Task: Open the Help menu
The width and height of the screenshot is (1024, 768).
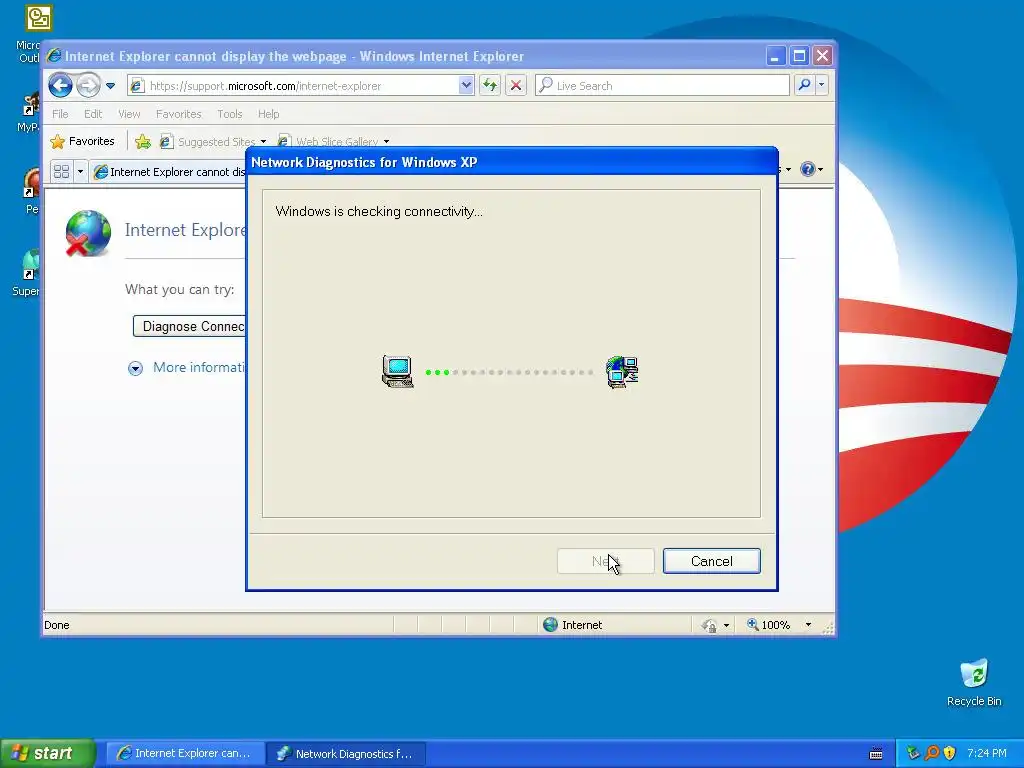Action: tap(268, 114)
